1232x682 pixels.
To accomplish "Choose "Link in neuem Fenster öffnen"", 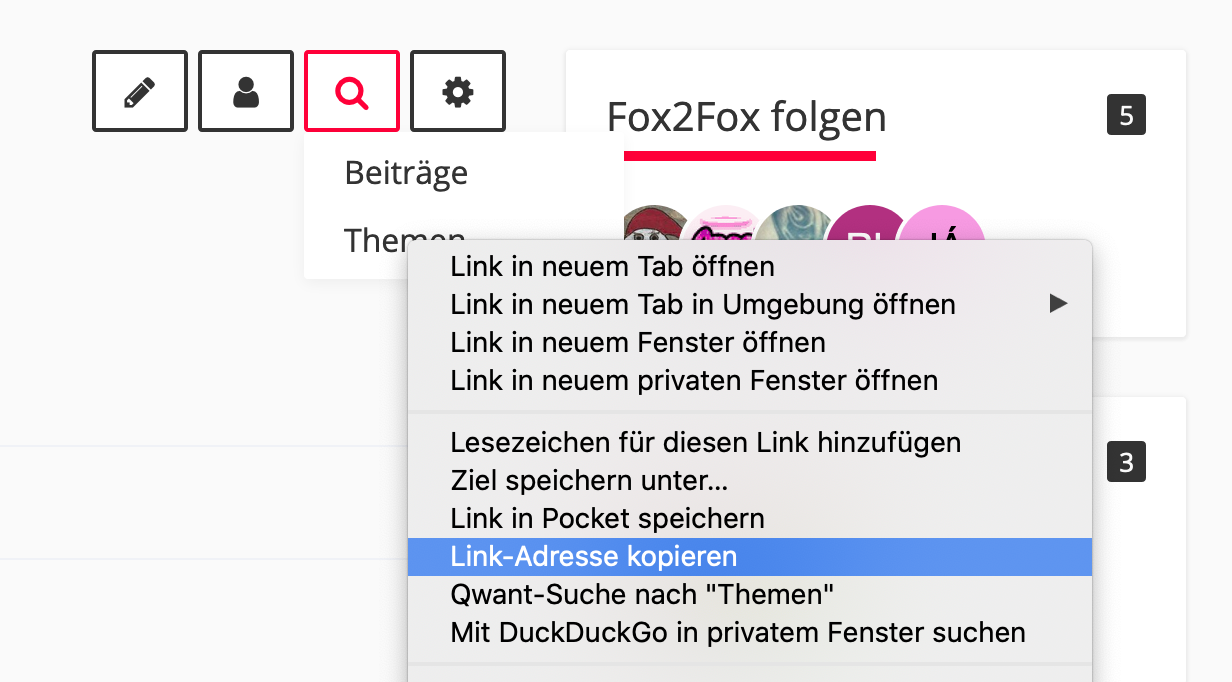I will 638,342.
